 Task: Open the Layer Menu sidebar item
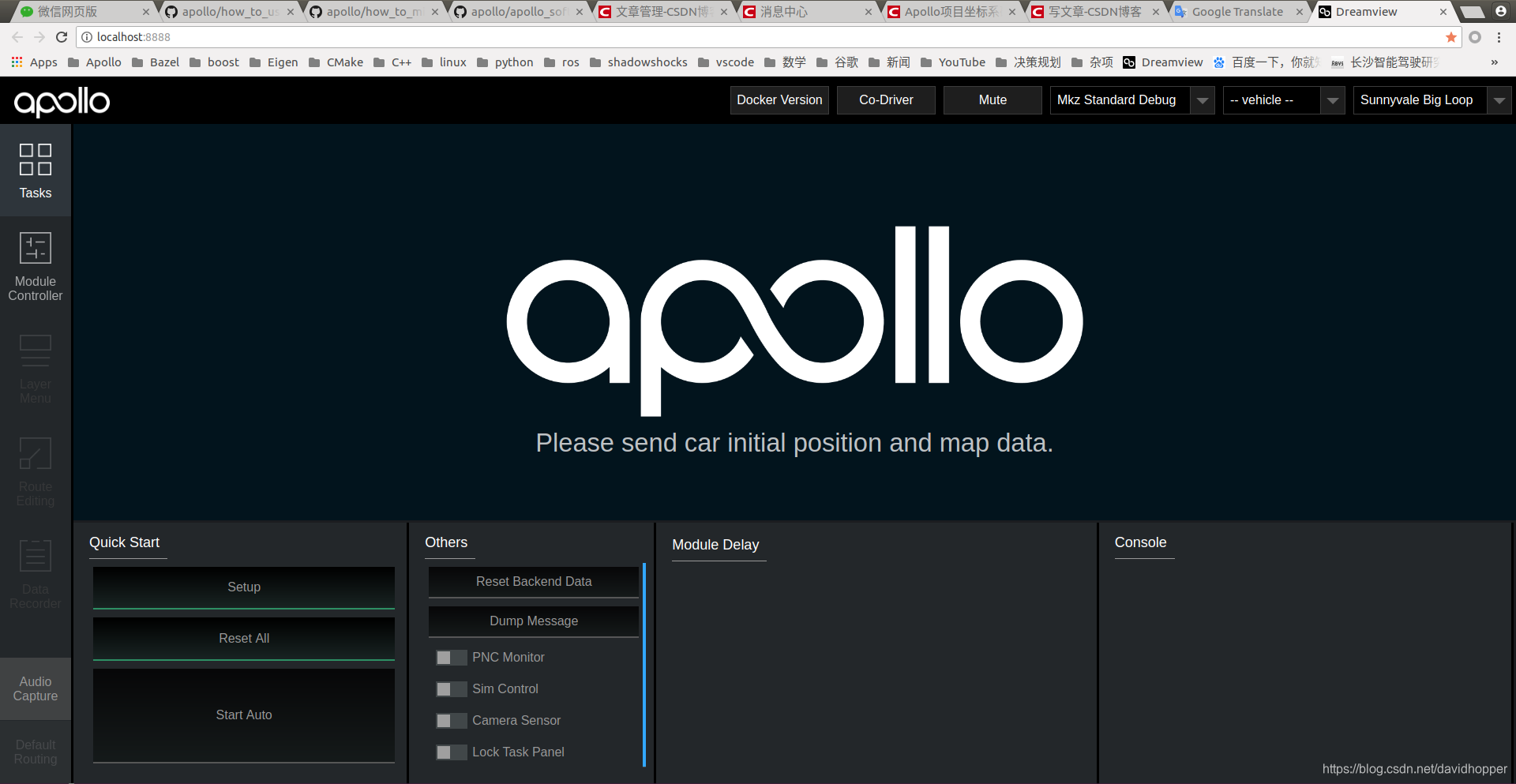pyautogui.click(x=36, y=369)
